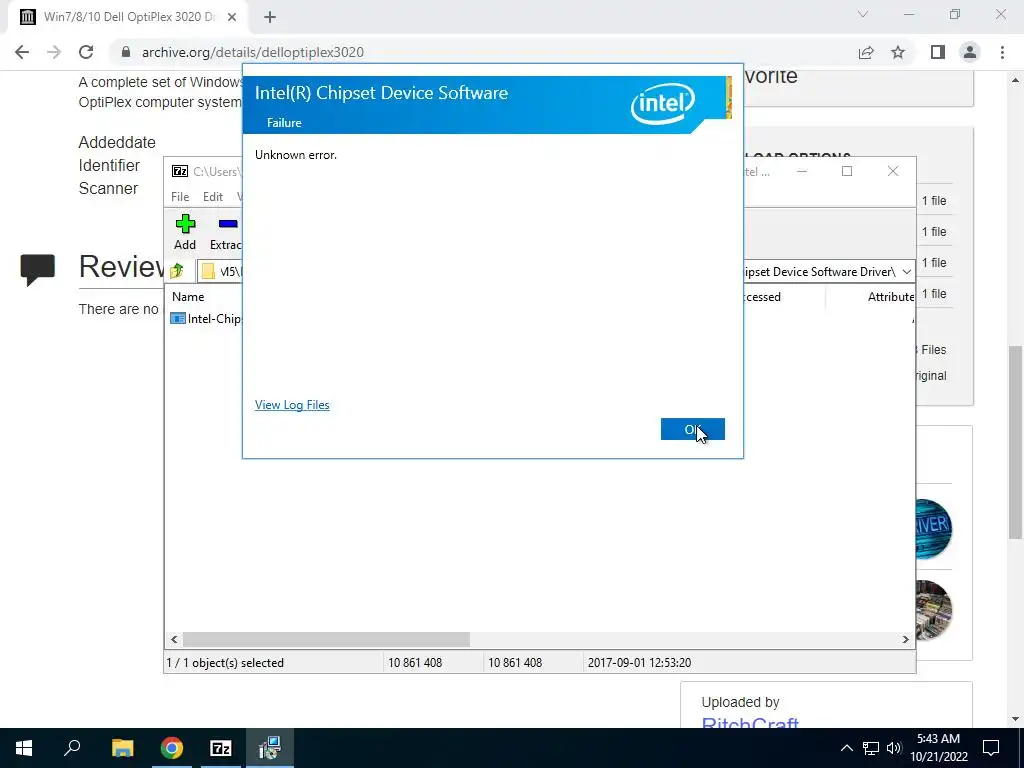Sort by Attributes column in 7-Zip
Screen dimensions: 1024x768
(891, 296)
